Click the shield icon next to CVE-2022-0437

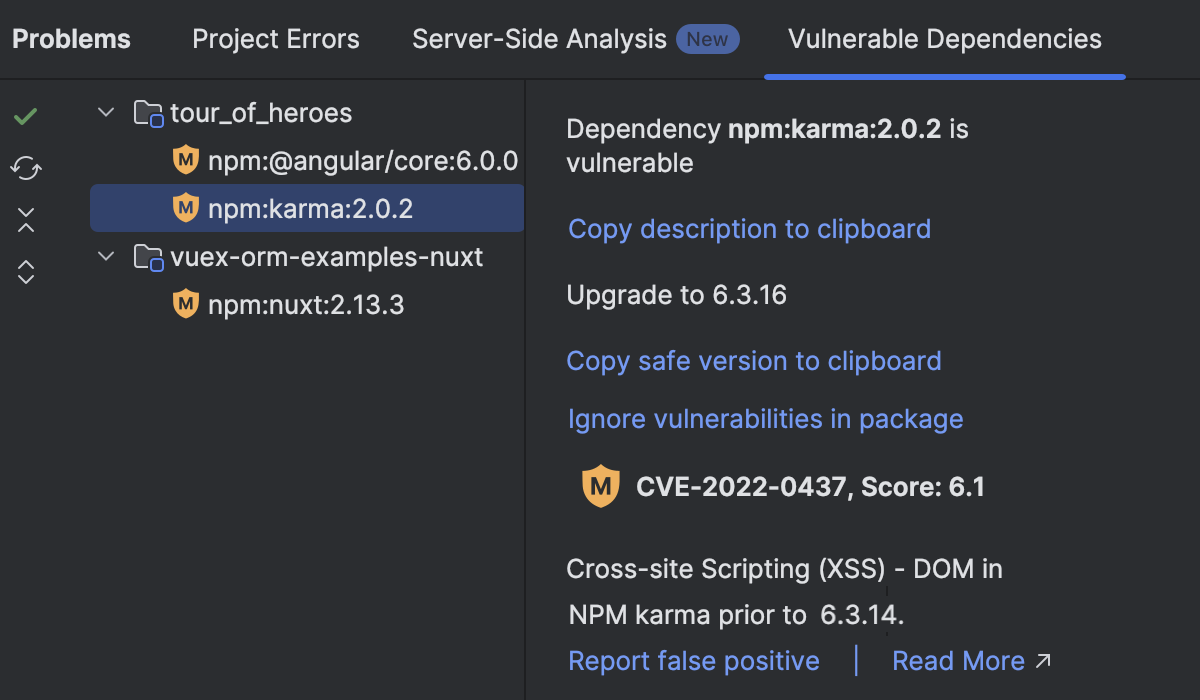(x=601, y=486)
